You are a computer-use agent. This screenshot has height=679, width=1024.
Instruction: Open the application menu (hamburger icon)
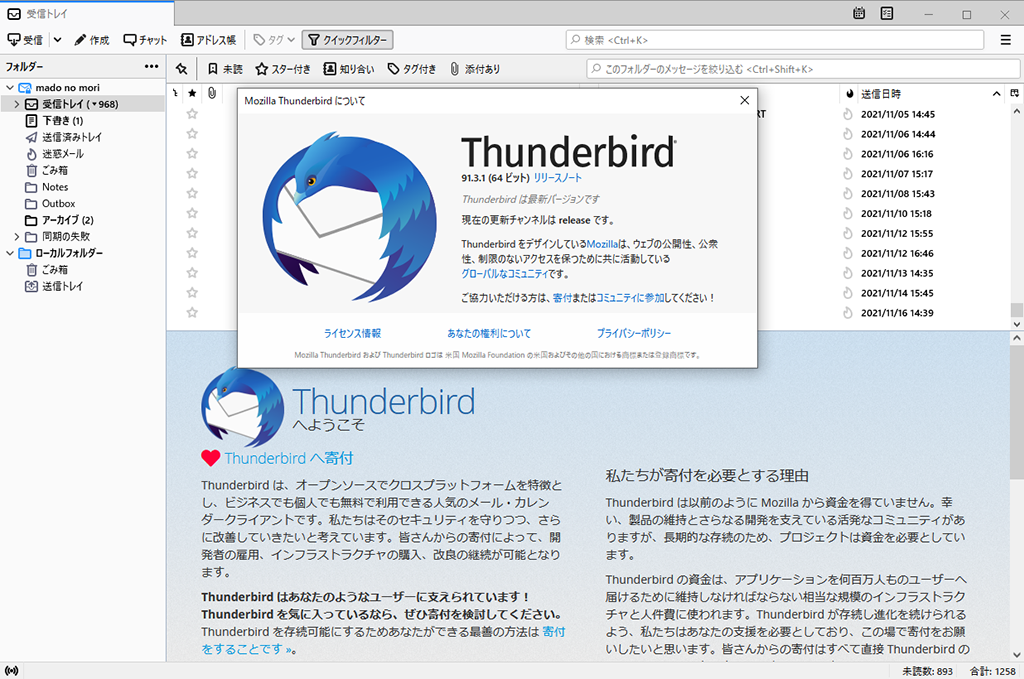(x=1005, y=39)
